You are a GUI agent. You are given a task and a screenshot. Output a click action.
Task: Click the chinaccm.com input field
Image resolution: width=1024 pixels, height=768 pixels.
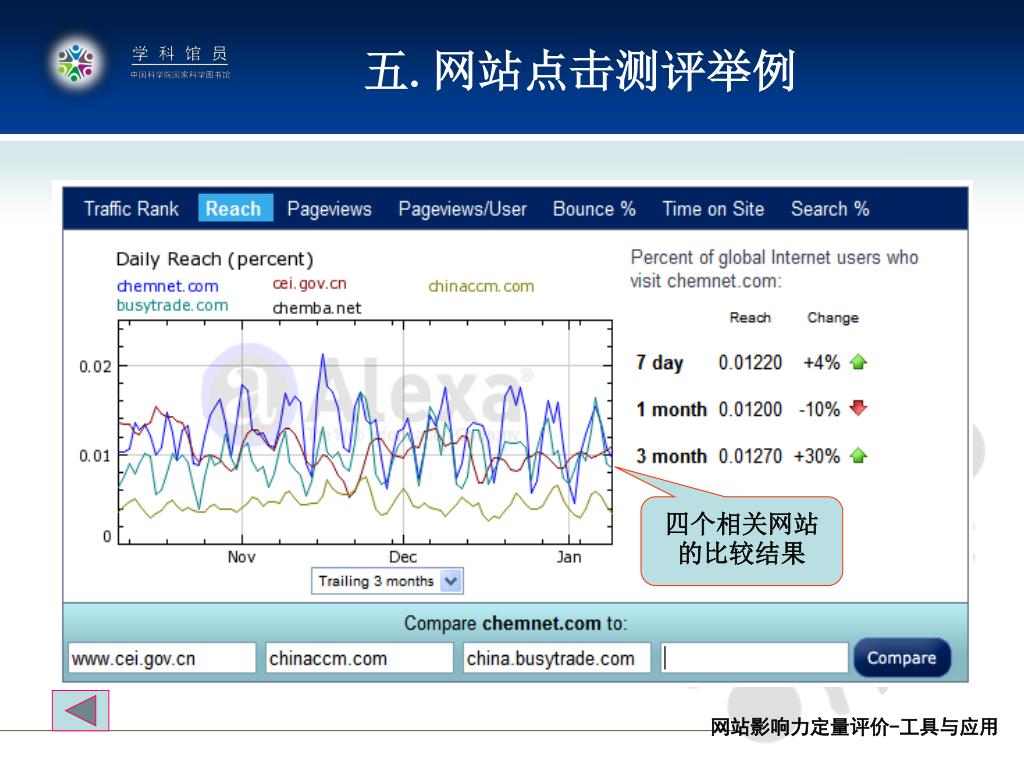359,658
